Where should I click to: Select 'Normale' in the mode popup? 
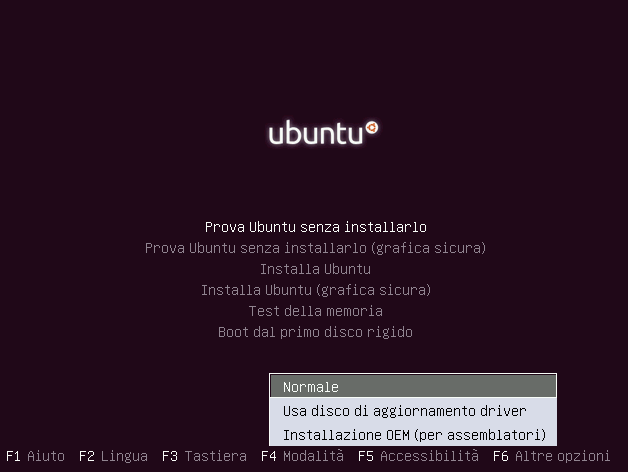coord(413,387)
